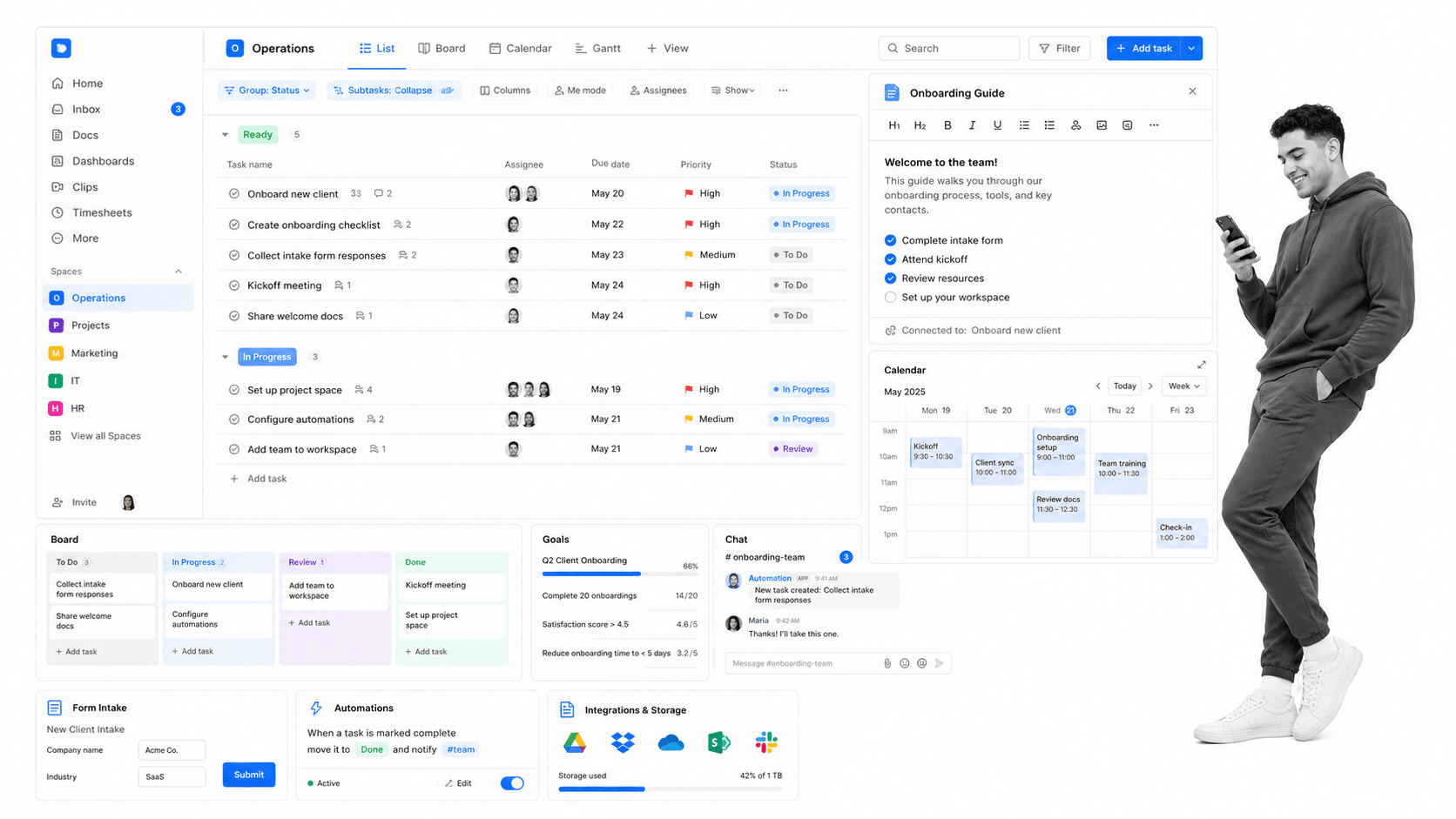Click Q2 Client Onboarding progress bar

[x=620, y=574]
